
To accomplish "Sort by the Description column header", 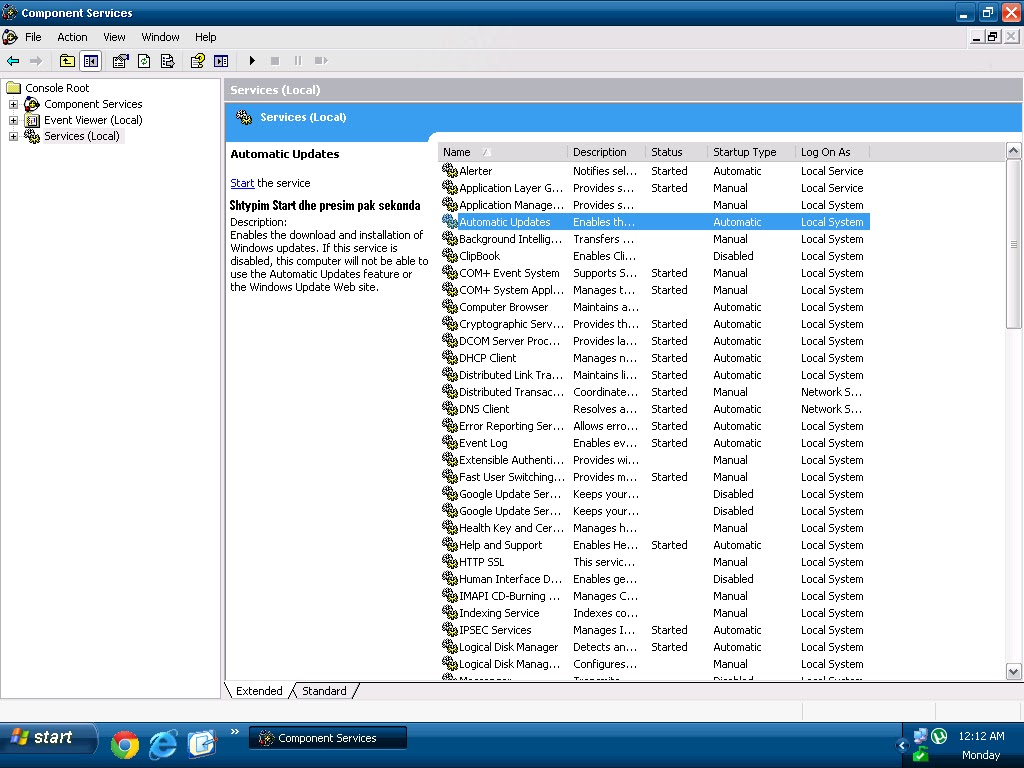I will tap(606, 152).
